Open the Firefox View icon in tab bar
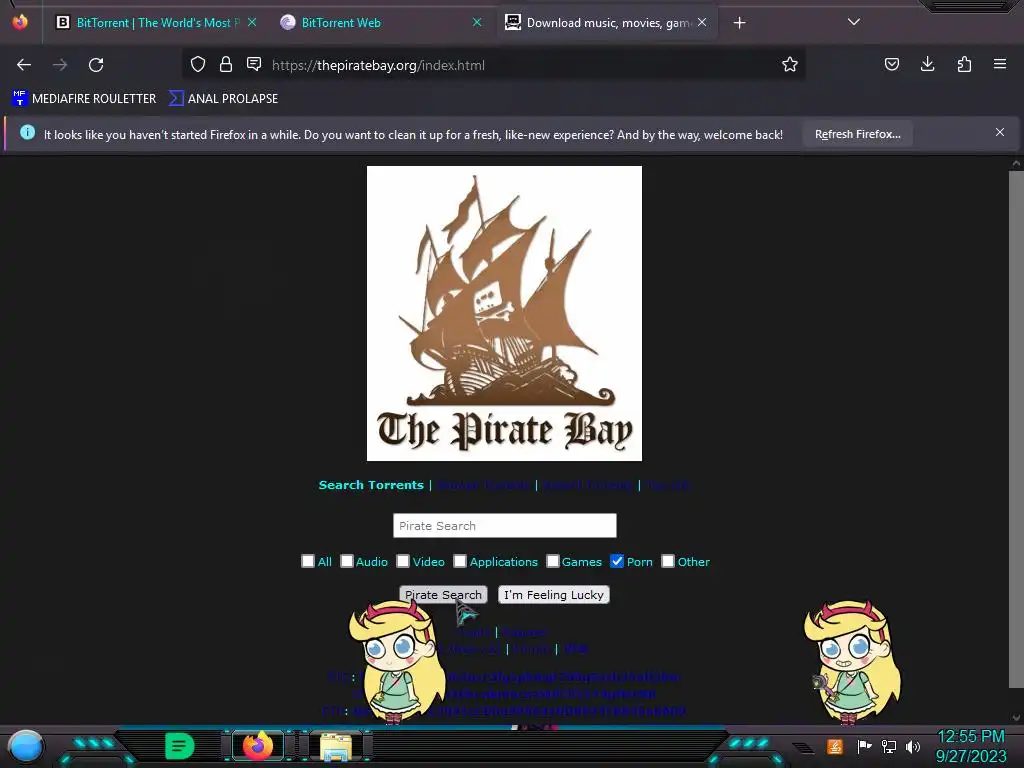The image size is (1024, 768). coord(20,22)
